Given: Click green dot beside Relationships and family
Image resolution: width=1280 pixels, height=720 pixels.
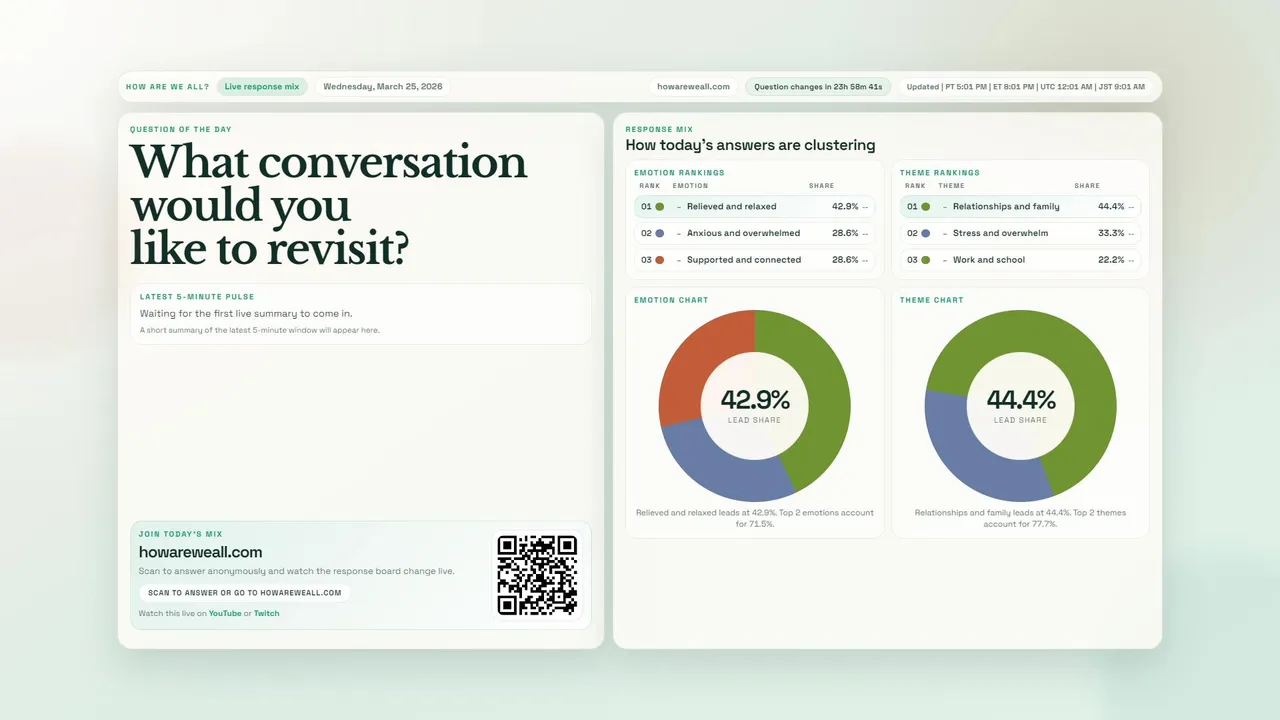Looking at the screenshot, I should click(926, 207).
